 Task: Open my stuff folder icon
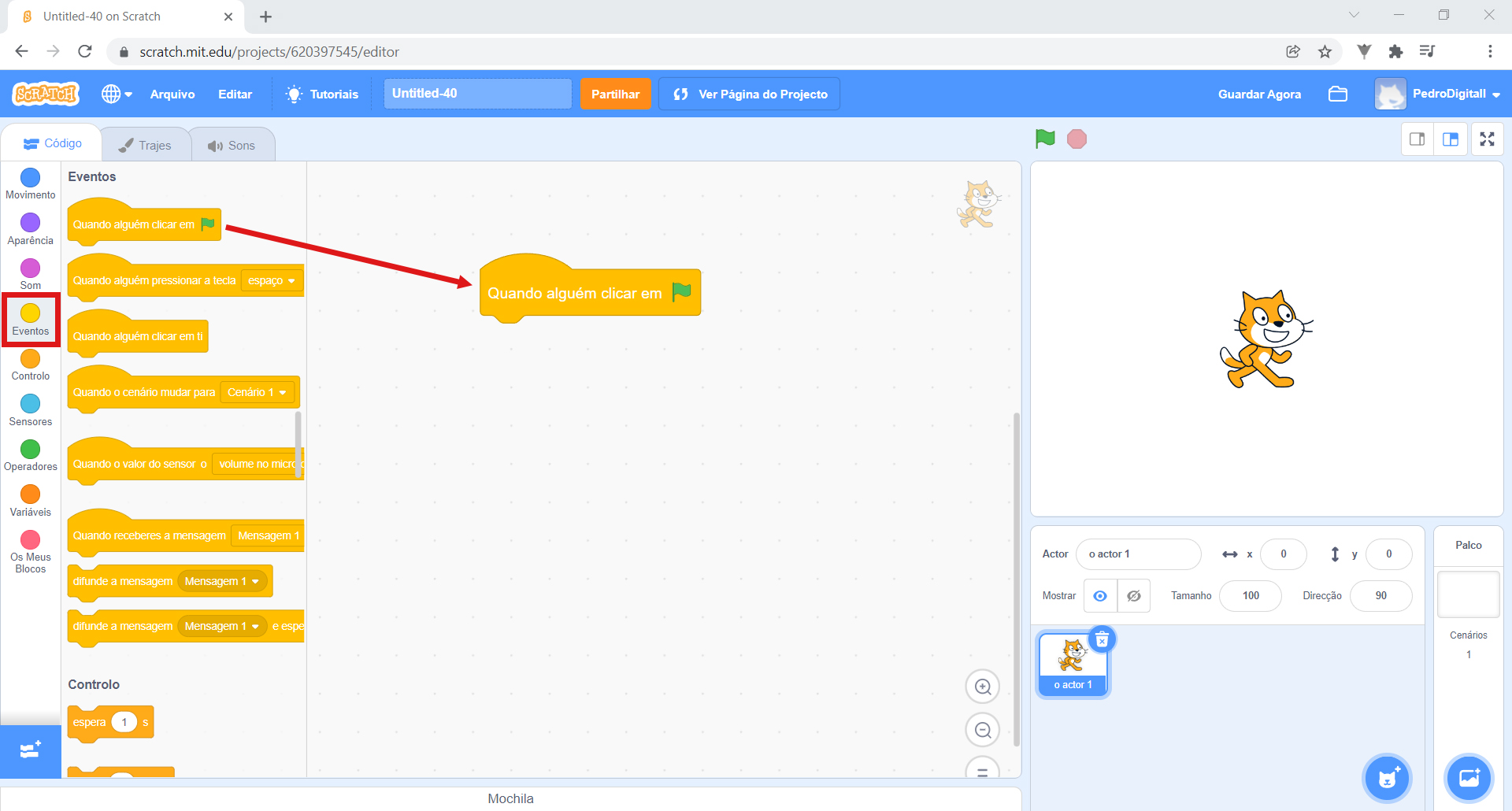1338,94
